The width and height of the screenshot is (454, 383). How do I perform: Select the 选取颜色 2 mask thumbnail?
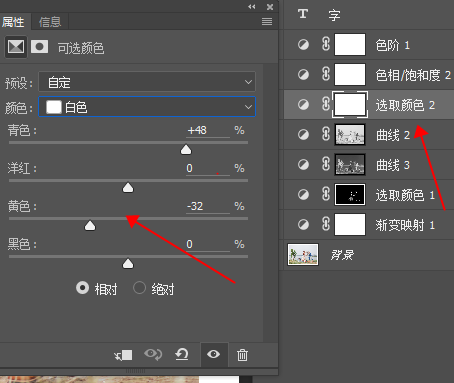pos(350,104)
